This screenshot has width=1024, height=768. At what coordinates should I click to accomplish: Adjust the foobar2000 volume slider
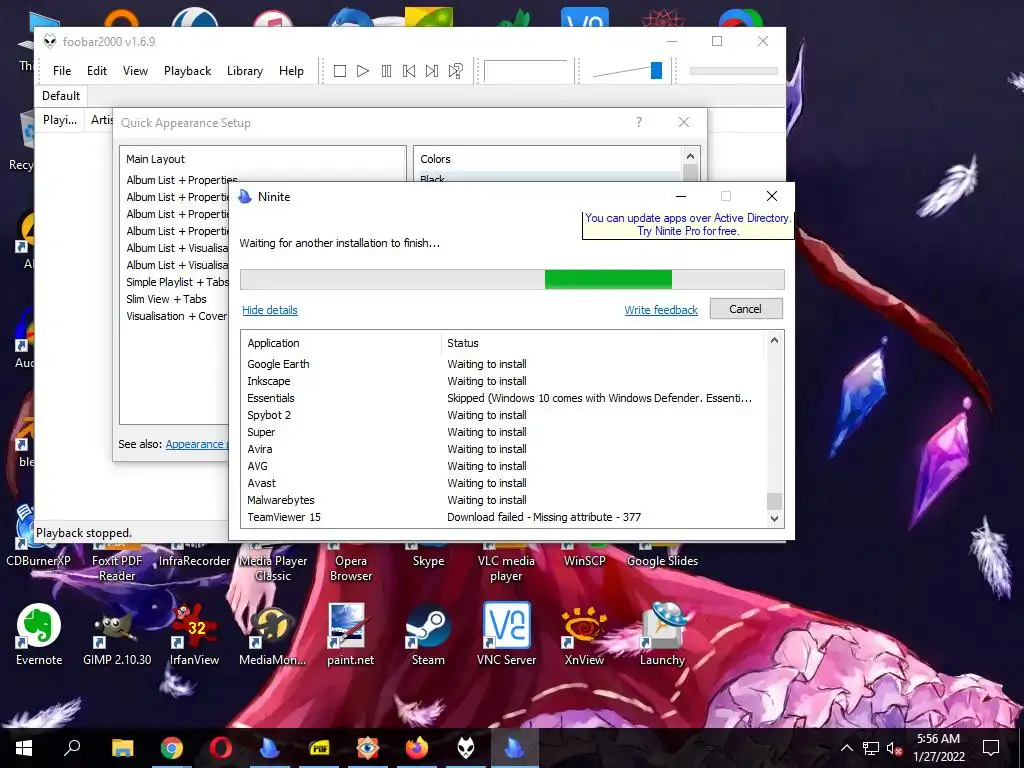point(656,71)
